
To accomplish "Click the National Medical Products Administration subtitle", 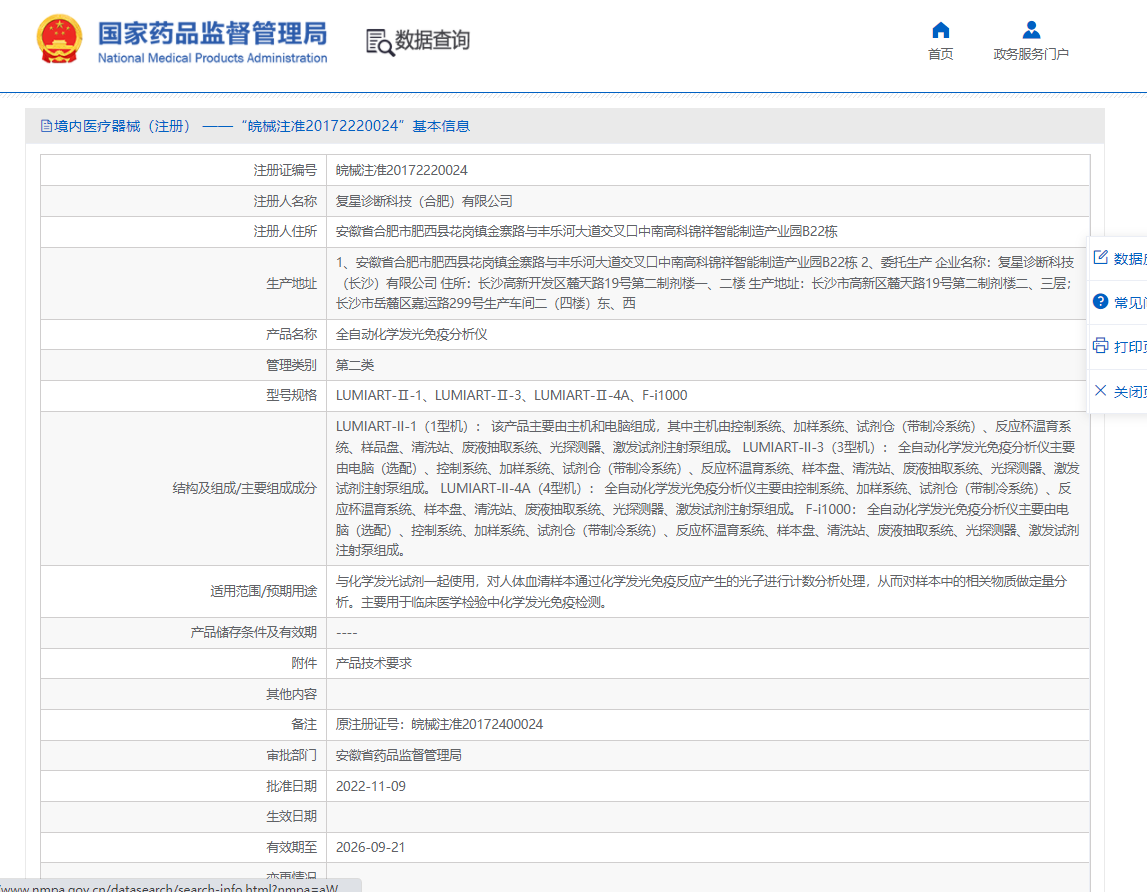I will click(x=212, y=58).
